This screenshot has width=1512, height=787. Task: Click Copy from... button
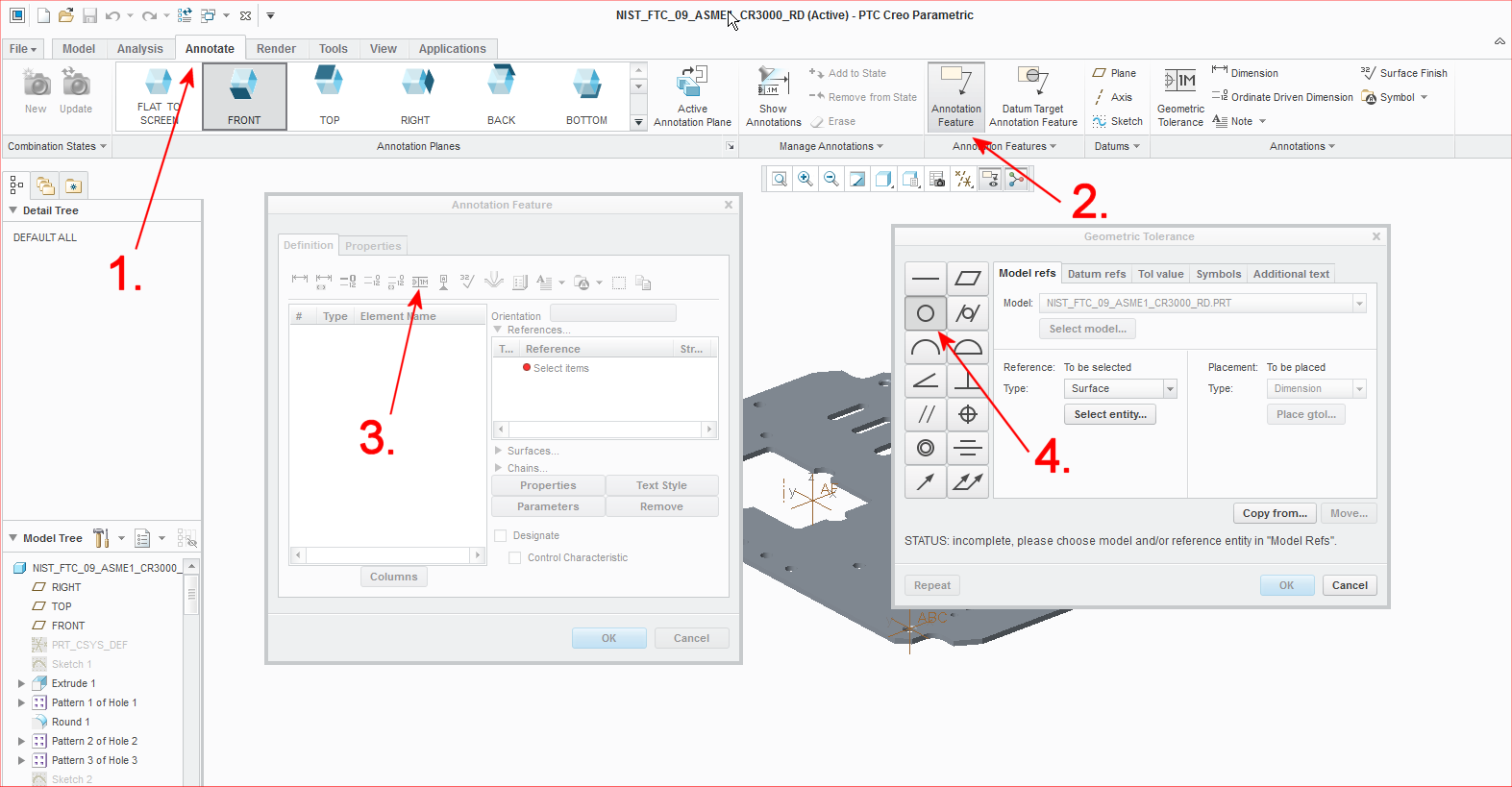[1275, 513]
